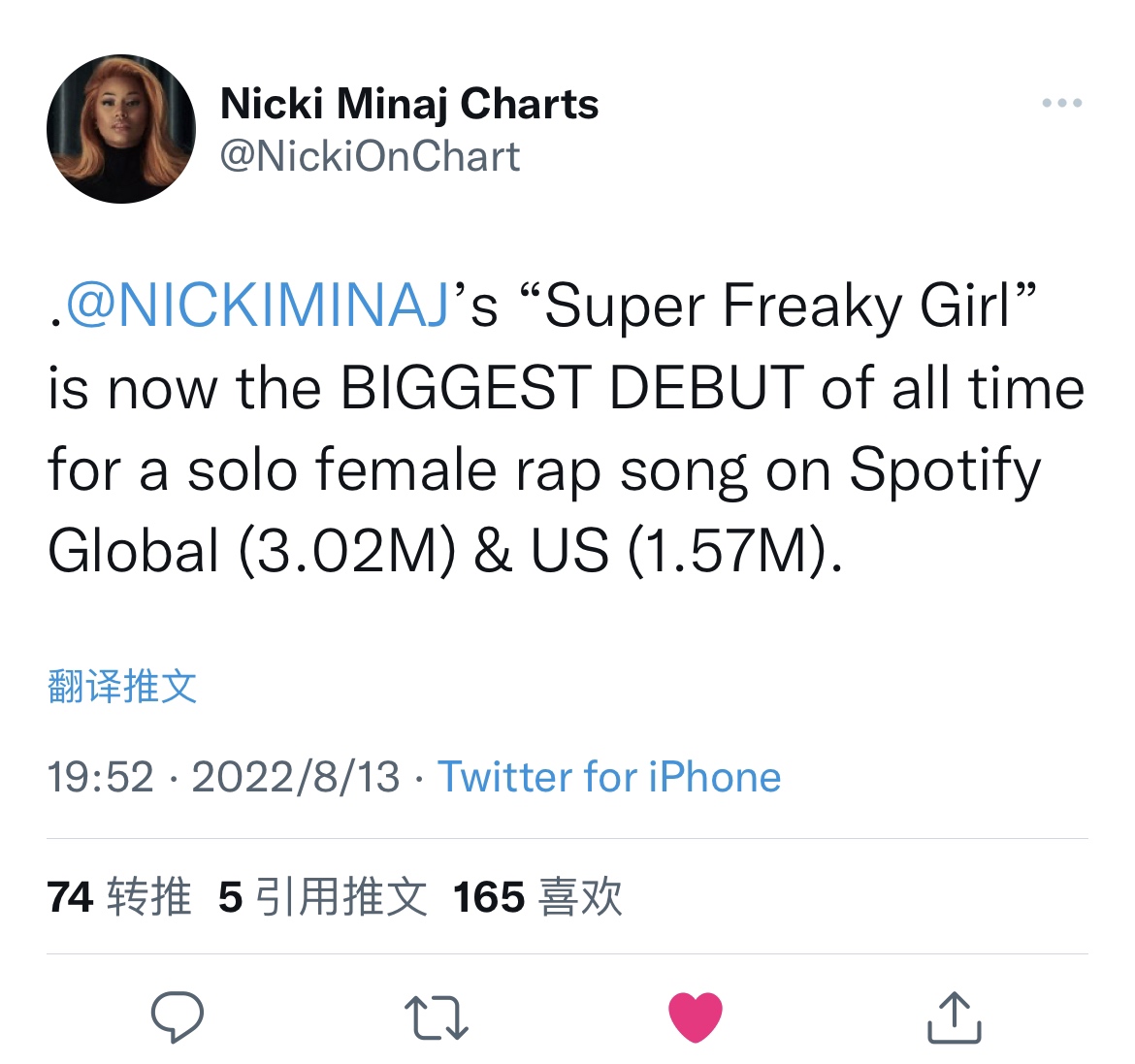Open the @NICKIMINAJ mention link
Screen dimensions: 1135x1064
point(257,305)
